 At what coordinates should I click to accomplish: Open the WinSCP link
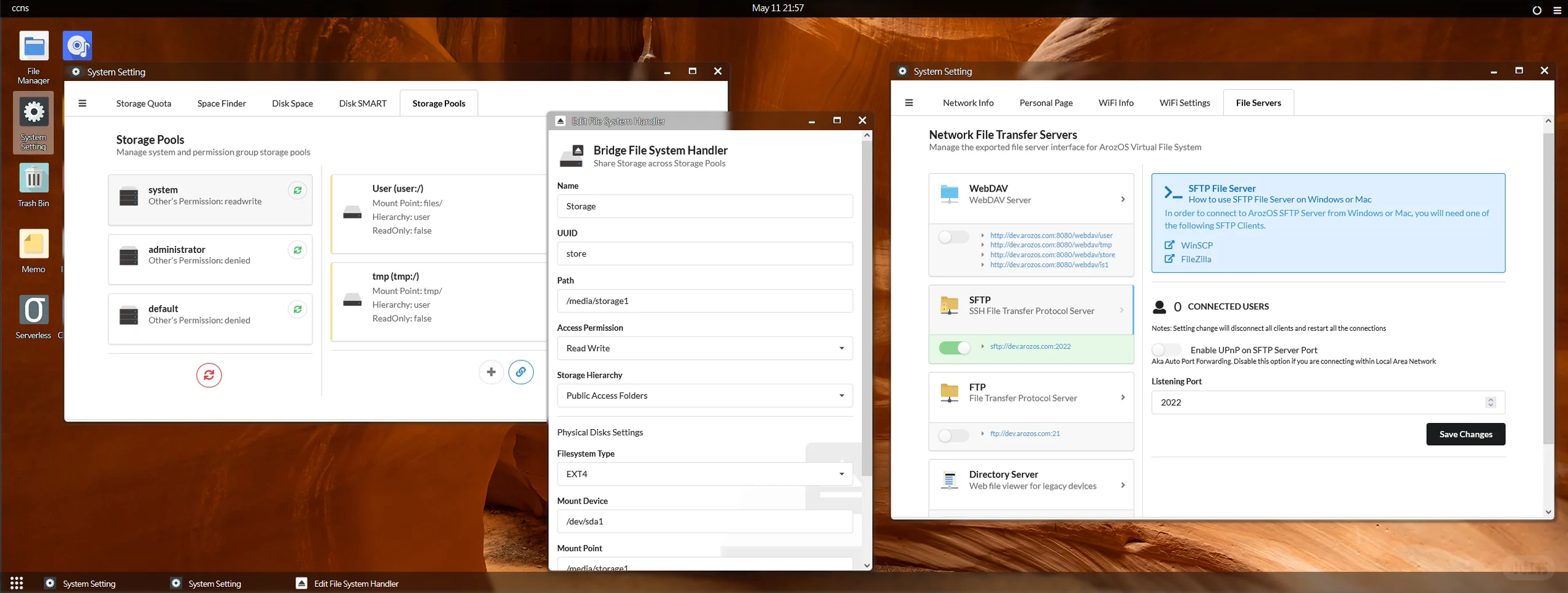point(1196,245)
